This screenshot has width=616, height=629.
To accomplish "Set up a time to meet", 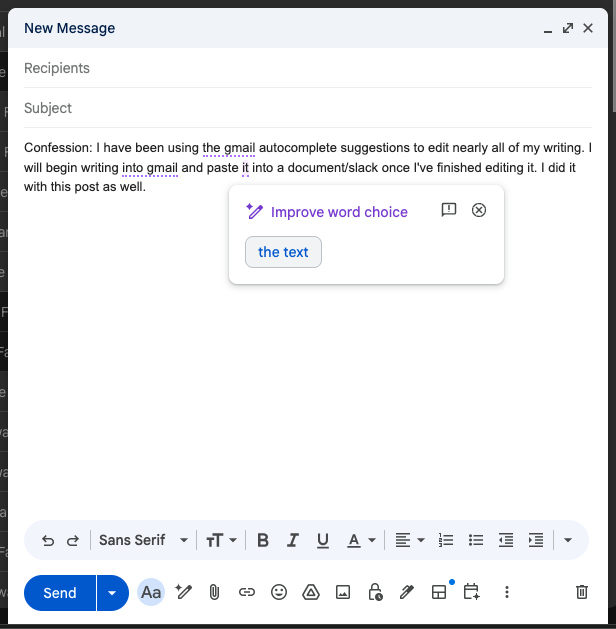I will click(x=472, y=592).
